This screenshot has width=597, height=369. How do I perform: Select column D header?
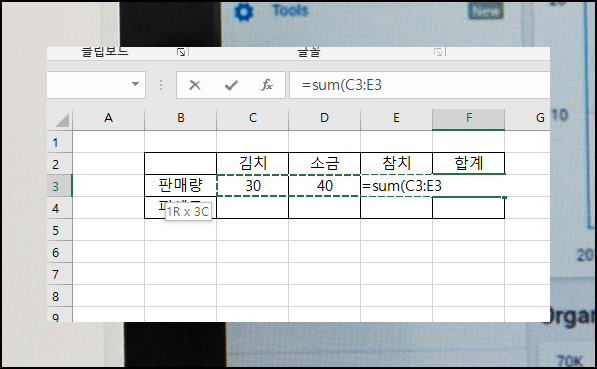[324, 119]
